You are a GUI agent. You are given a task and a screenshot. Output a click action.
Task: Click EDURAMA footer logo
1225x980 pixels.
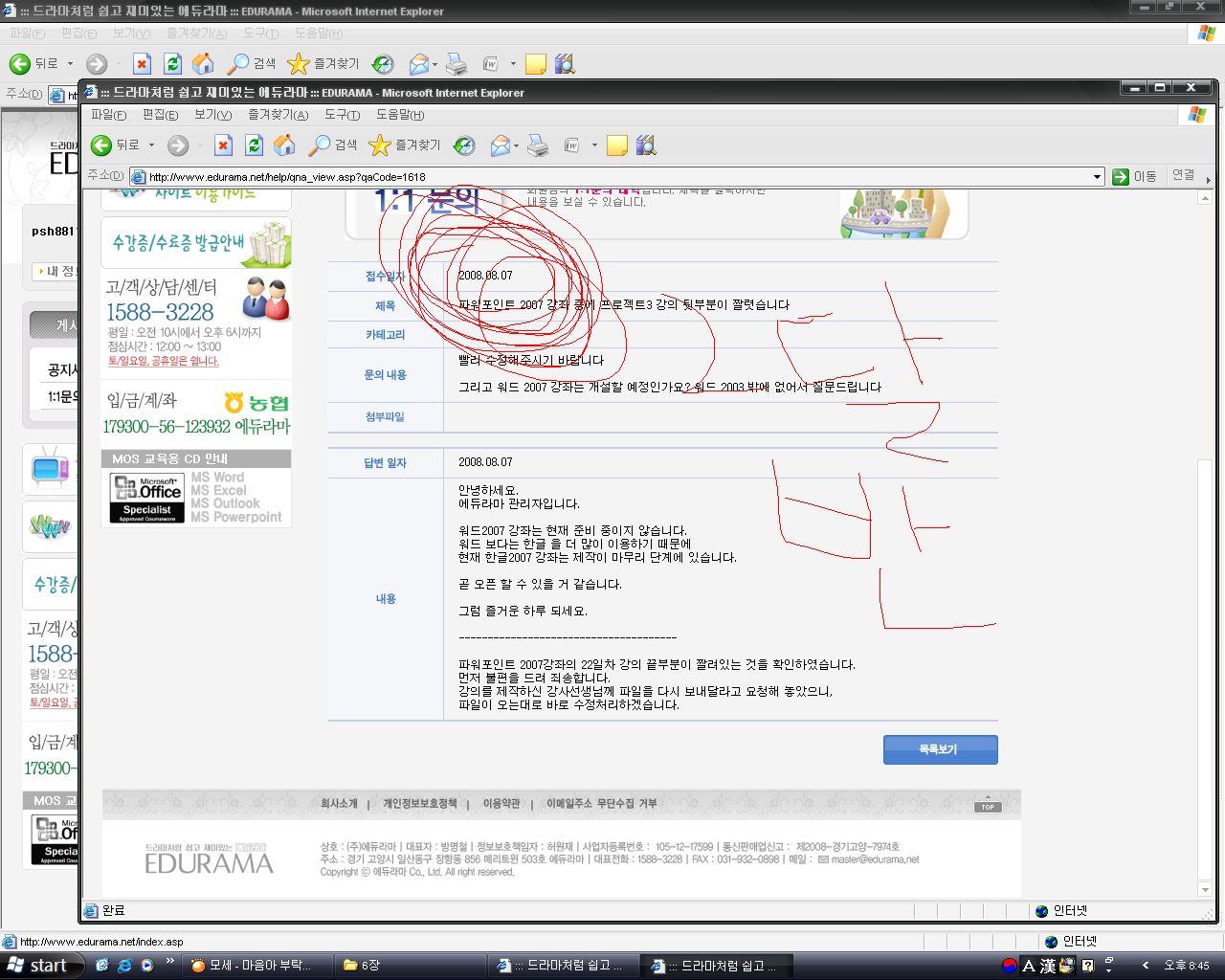[x=209, y=858]
